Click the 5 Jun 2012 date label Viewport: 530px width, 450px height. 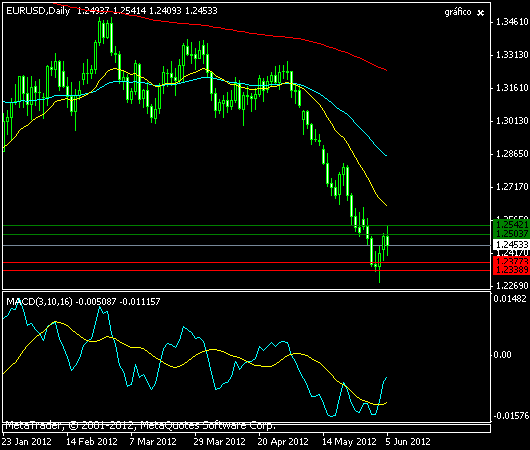point(408,442)
